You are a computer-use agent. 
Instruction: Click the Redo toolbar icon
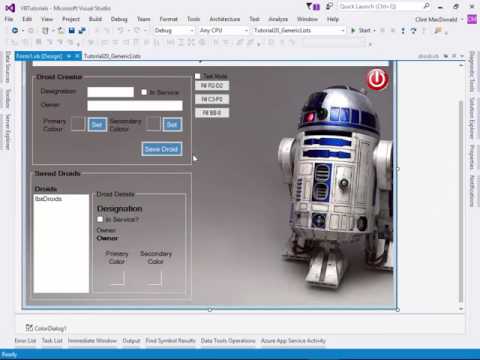pos(137,30)
